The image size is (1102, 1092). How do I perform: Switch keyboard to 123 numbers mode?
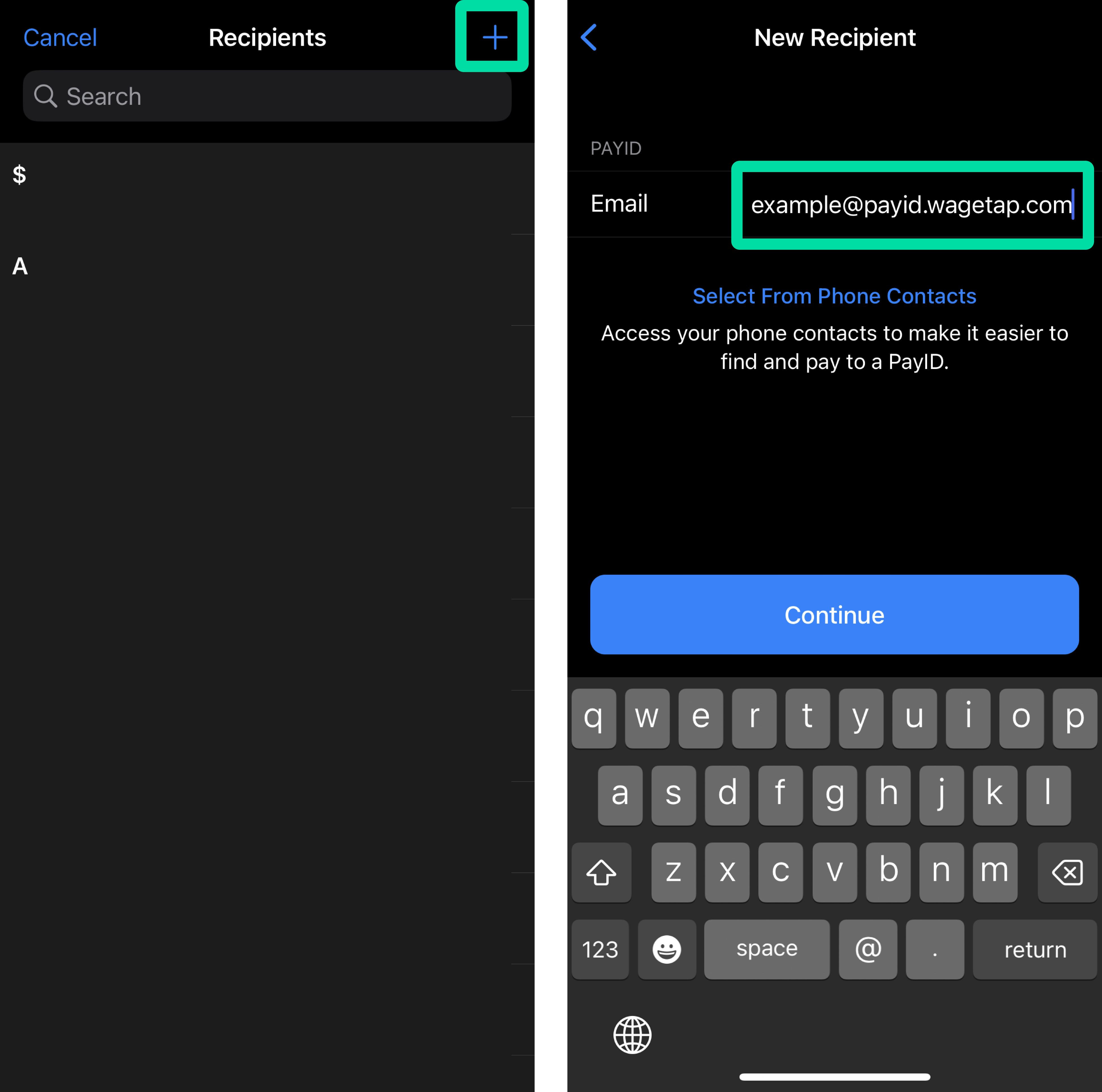tap(600, 949)
